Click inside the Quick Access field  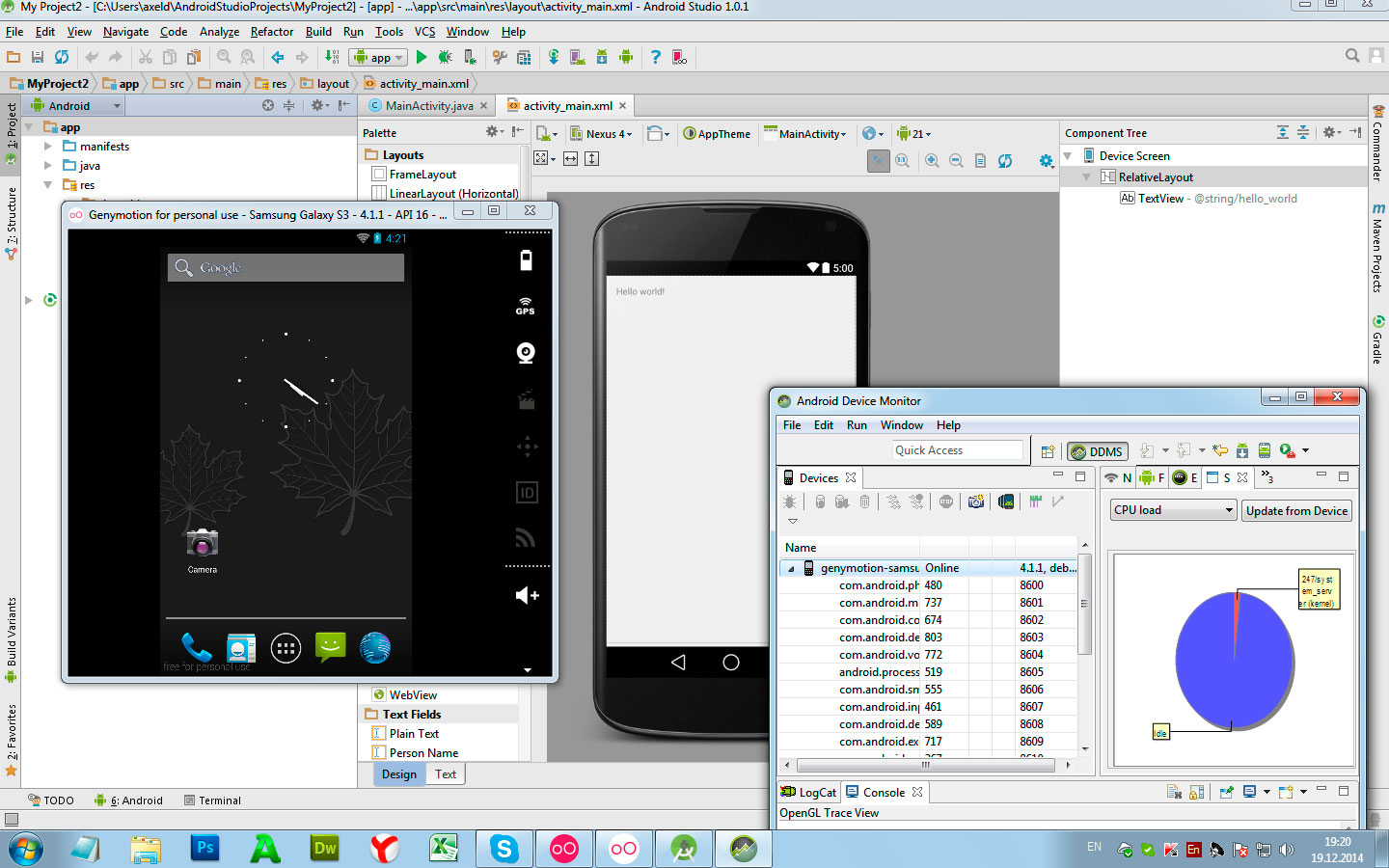point(958,450)
